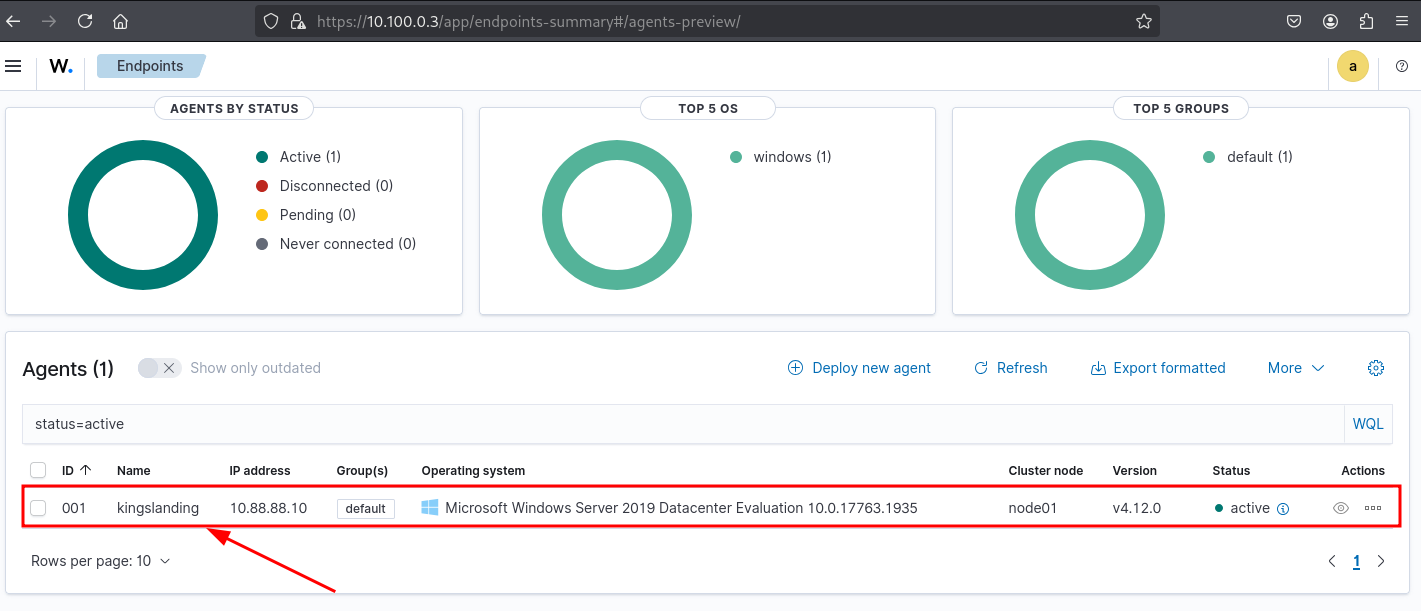
Task: Click the Operating system column header
Action: point(473,470)
